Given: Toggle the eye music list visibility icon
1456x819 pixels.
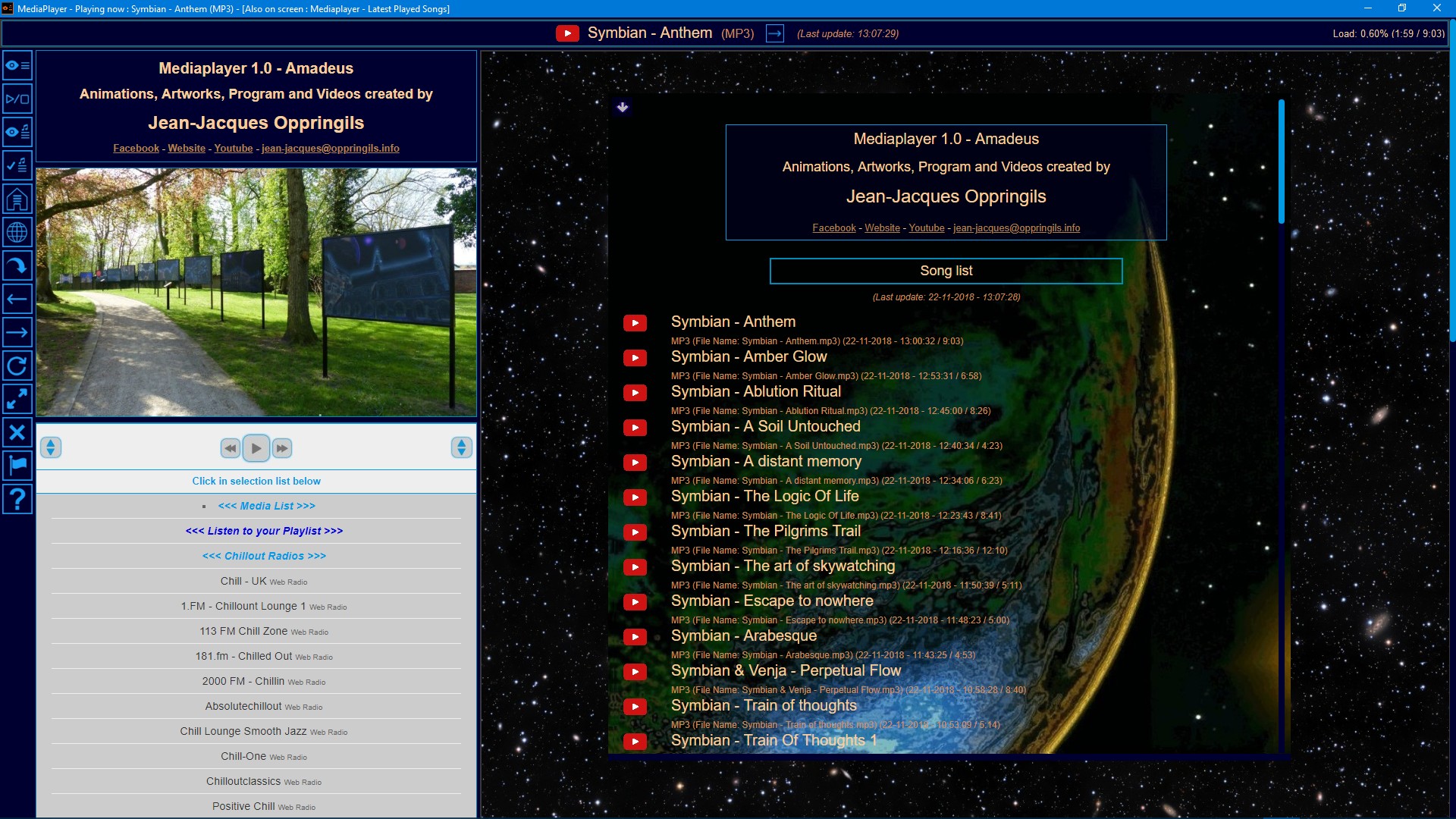Looking at the screenshot, I should point(17,132).
